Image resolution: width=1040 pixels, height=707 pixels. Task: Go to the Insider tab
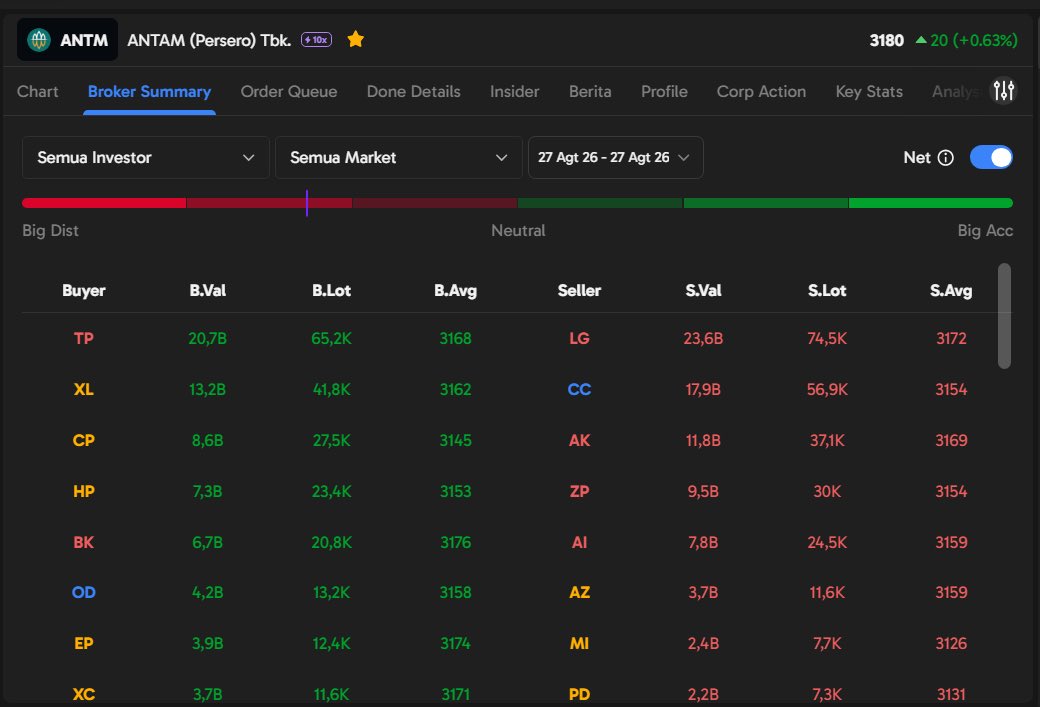tap(515, 92)
